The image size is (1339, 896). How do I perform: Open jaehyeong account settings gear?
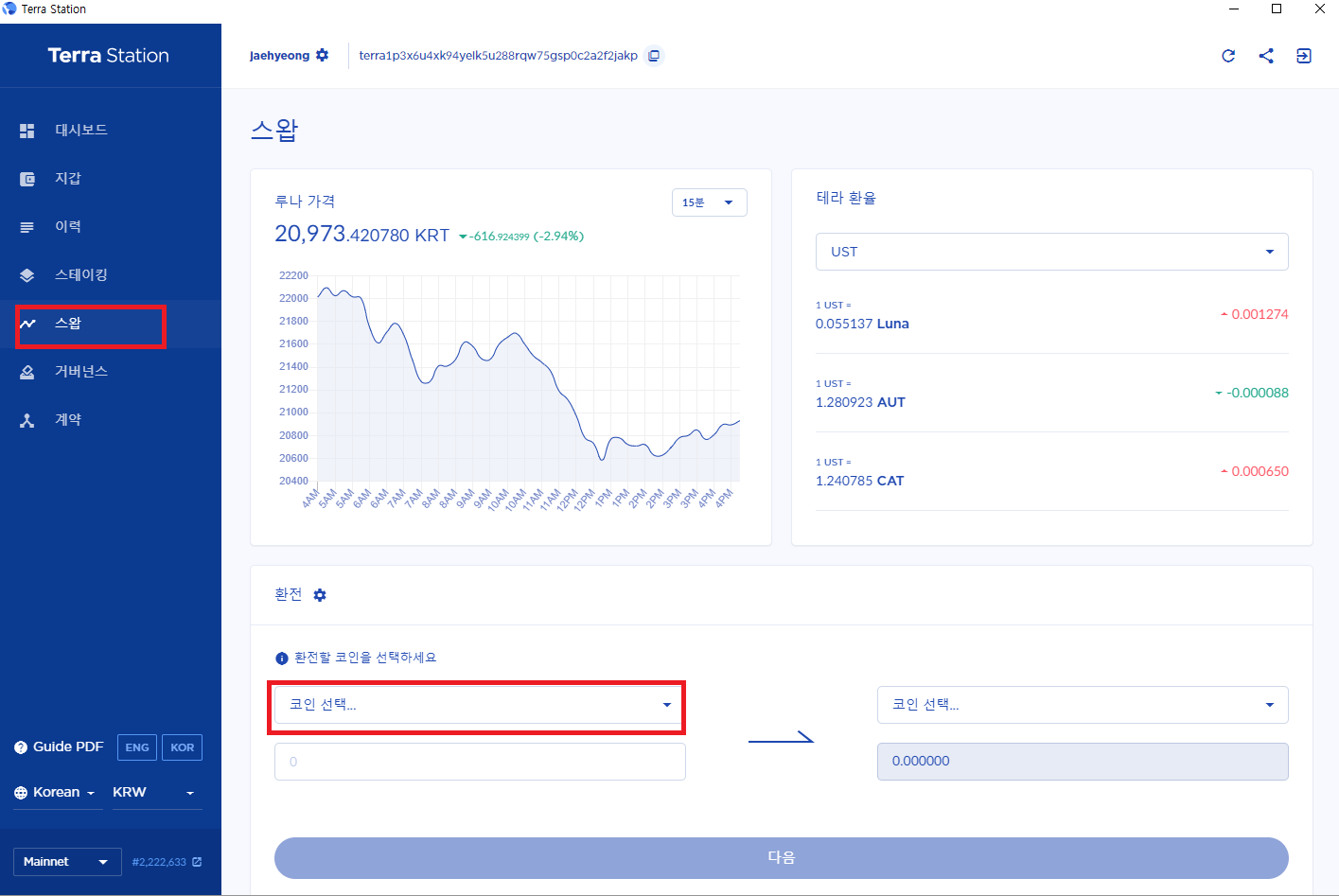(x=323, y=55)
